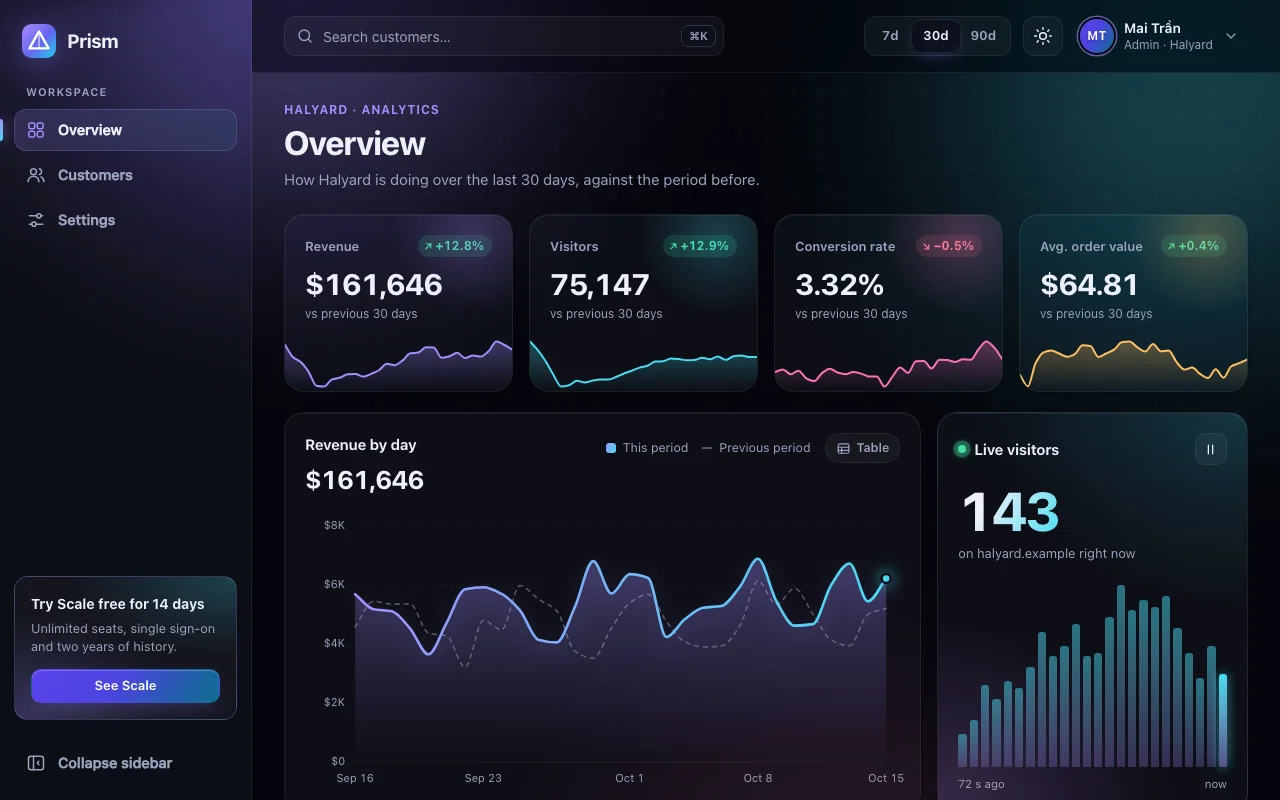Click the Settings sliders icon
This screenshot has height=800, width=1280.
pos(36,220)
